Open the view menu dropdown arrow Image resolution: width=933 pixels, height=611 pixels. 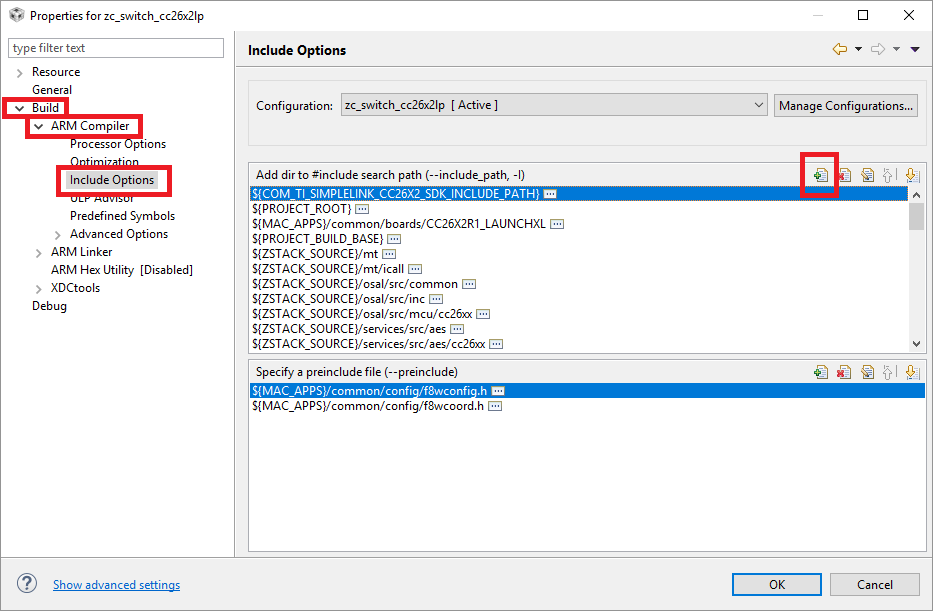click(915, 49)
